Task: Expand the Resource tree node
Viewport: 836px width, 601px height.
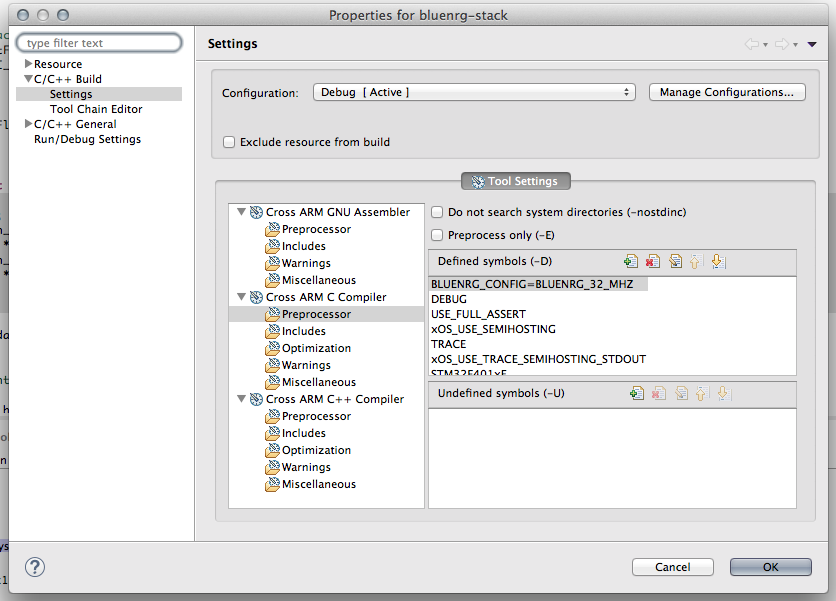Action: (28, 63)
